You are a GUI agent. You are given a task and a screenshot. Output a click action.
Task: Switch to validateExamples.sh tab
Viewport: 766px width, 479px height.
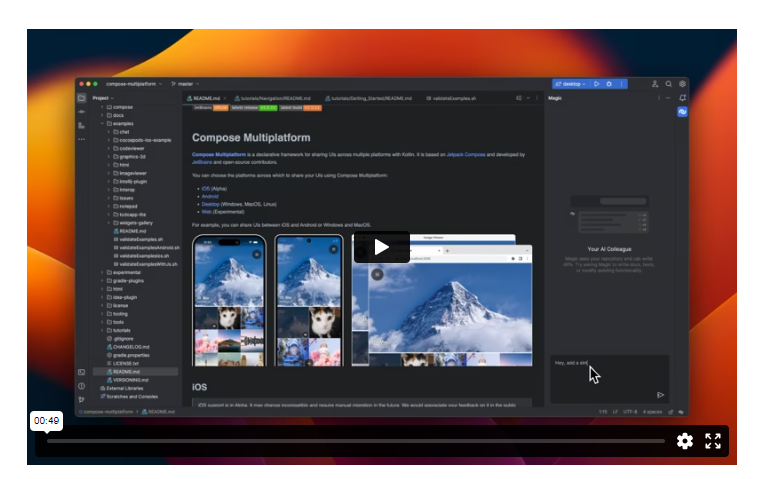click(451, 98)
